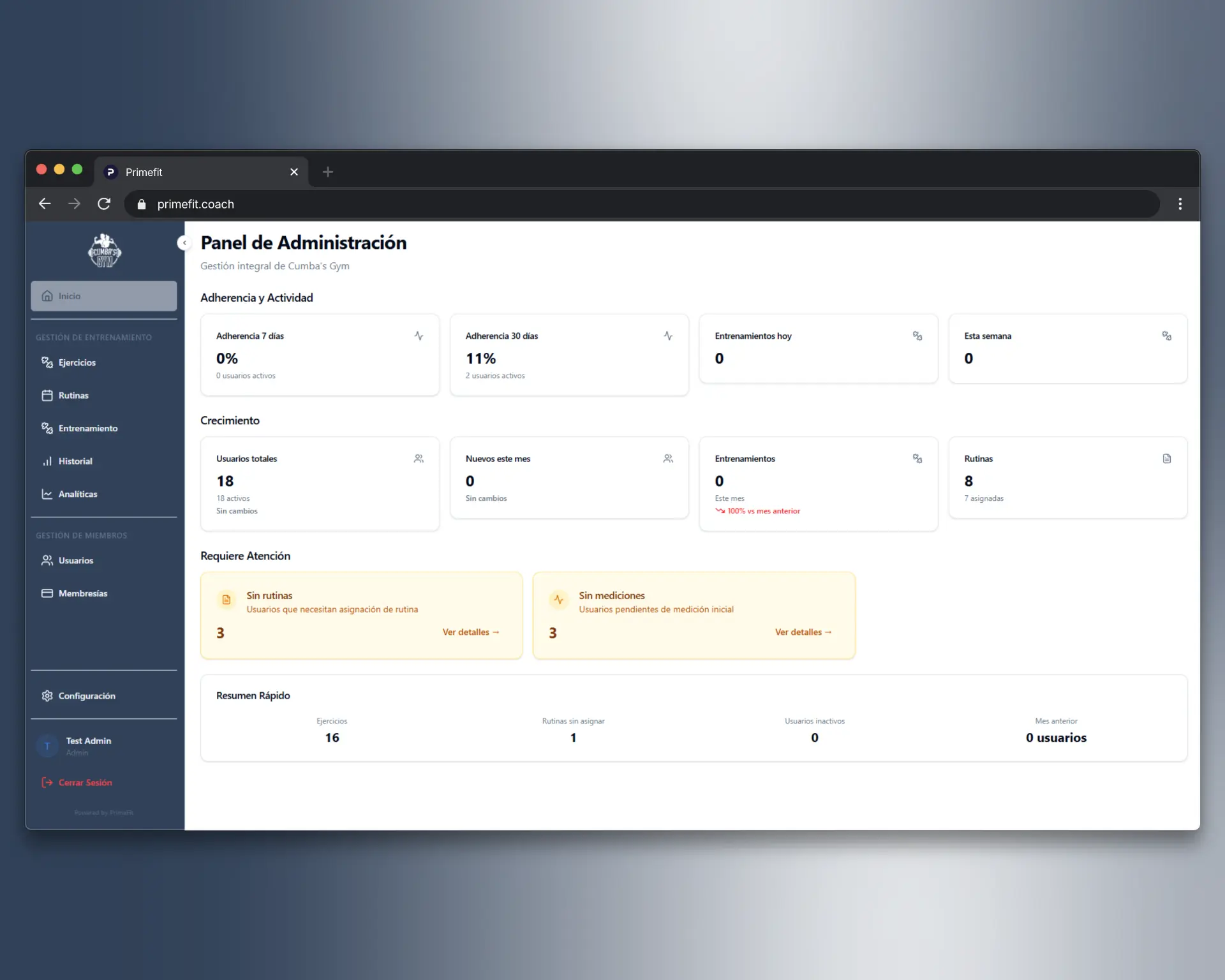Collapse the sidebar with chevron toggle
This screenshot has height=980, width=1225.
click(x=184, y=243)
